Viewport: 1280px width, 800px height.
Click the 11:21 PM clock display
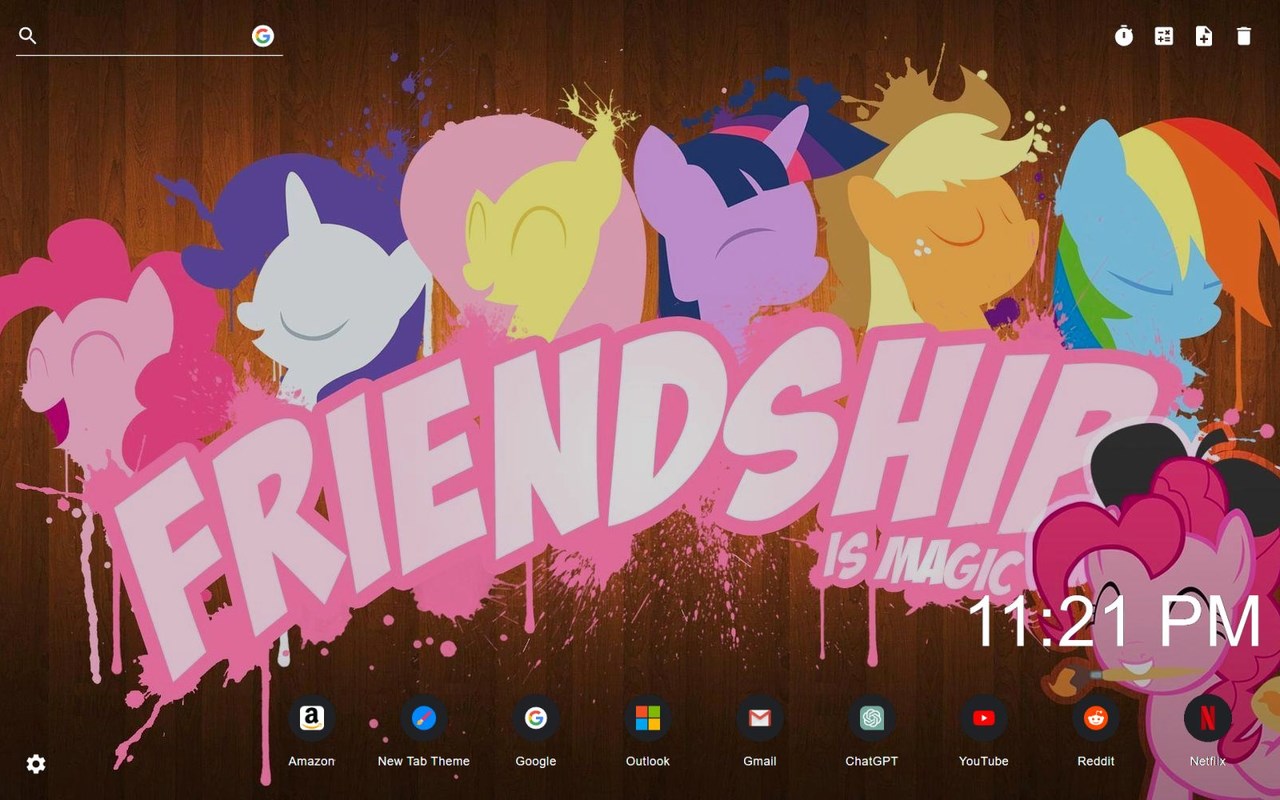coord(1115,621)
